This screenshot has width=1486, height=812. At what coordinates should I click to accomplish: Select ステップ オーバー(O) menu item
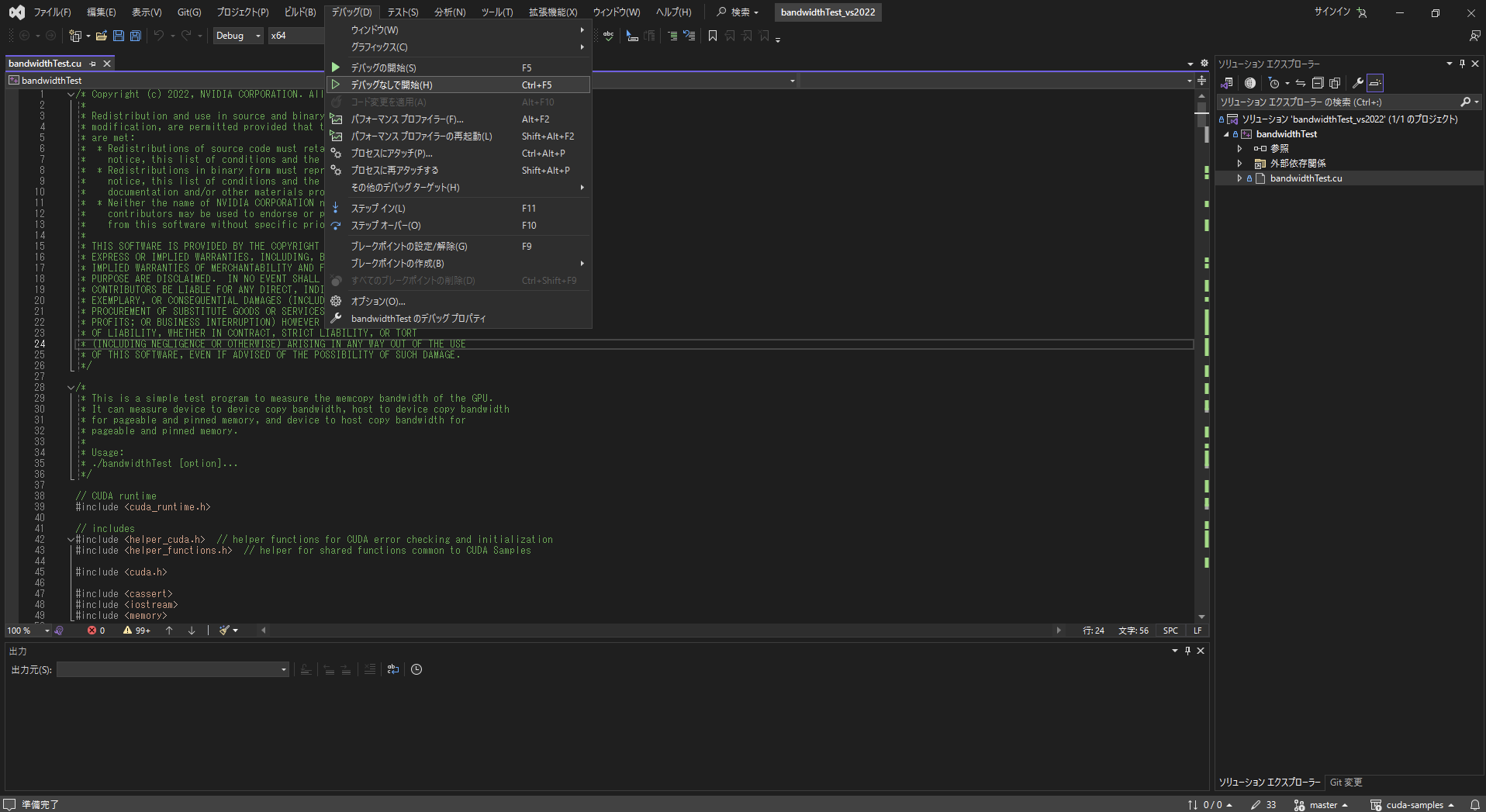[x=458, y=226]
